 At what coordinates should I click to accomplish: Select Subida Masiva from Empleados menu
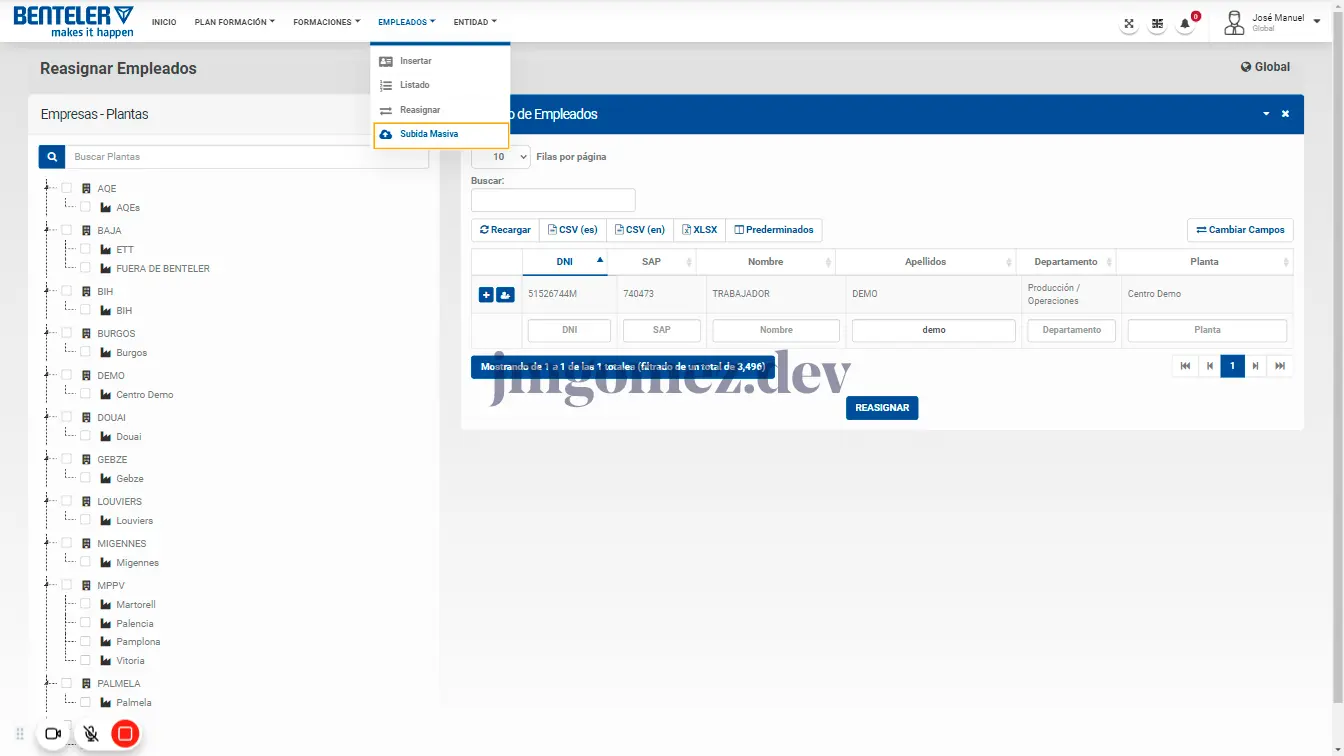coord(429,134)
